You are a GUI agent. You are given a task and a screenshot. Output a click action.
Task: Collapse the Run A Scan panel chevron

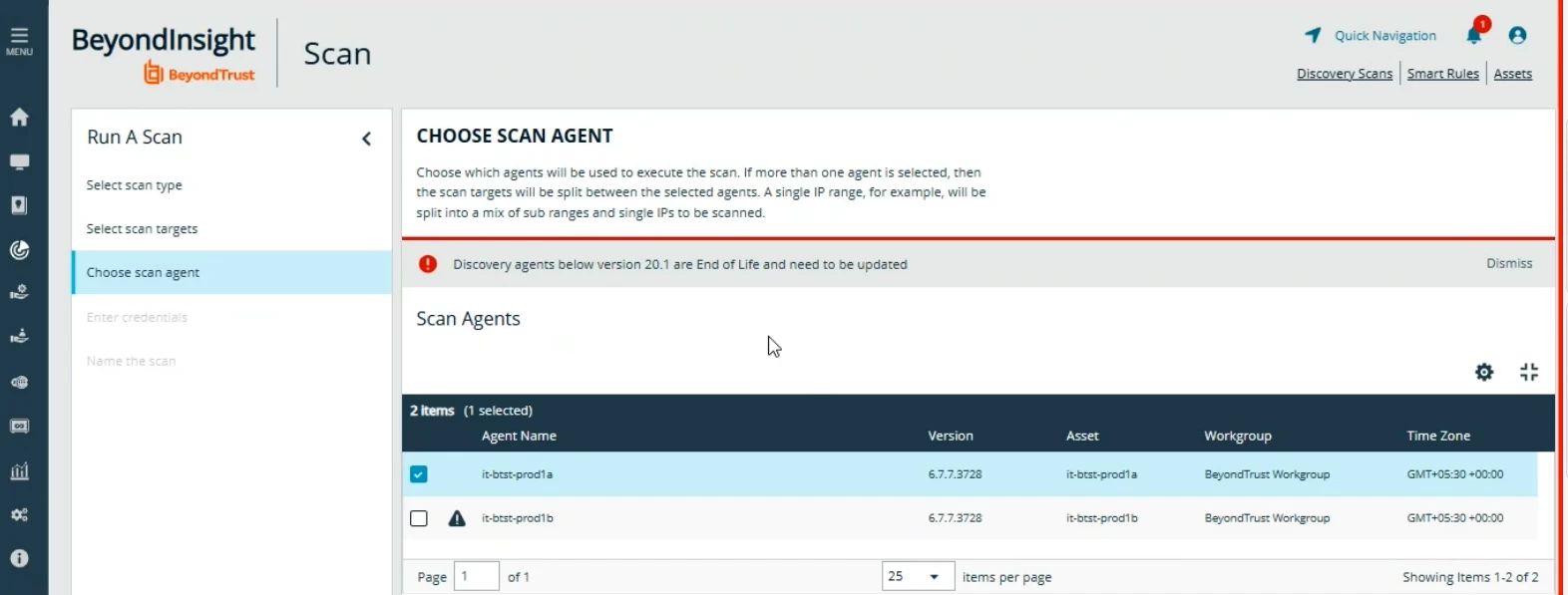click(x=366, y=139)
